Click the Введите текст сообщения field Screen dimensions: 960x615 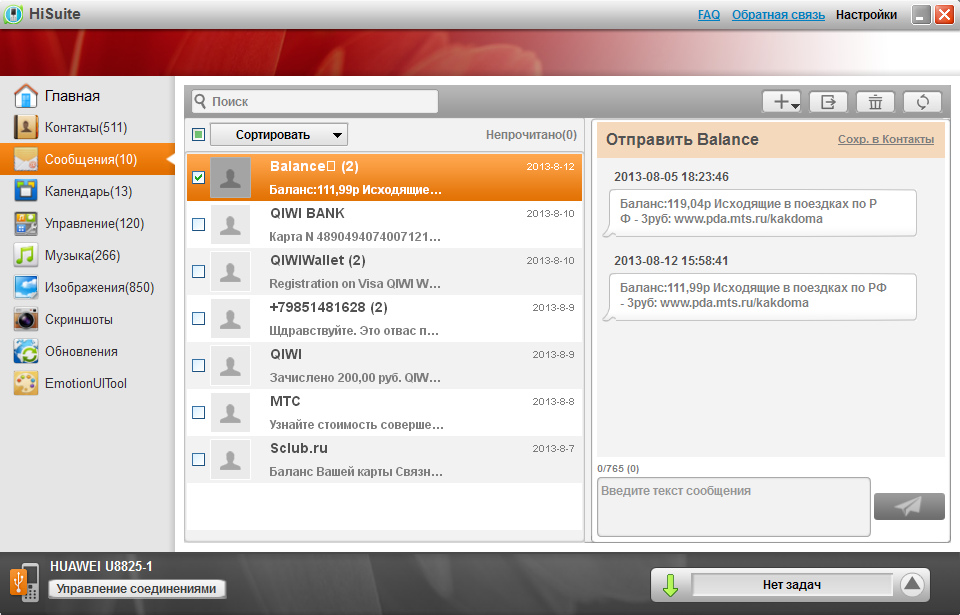[x=733, y=507]
